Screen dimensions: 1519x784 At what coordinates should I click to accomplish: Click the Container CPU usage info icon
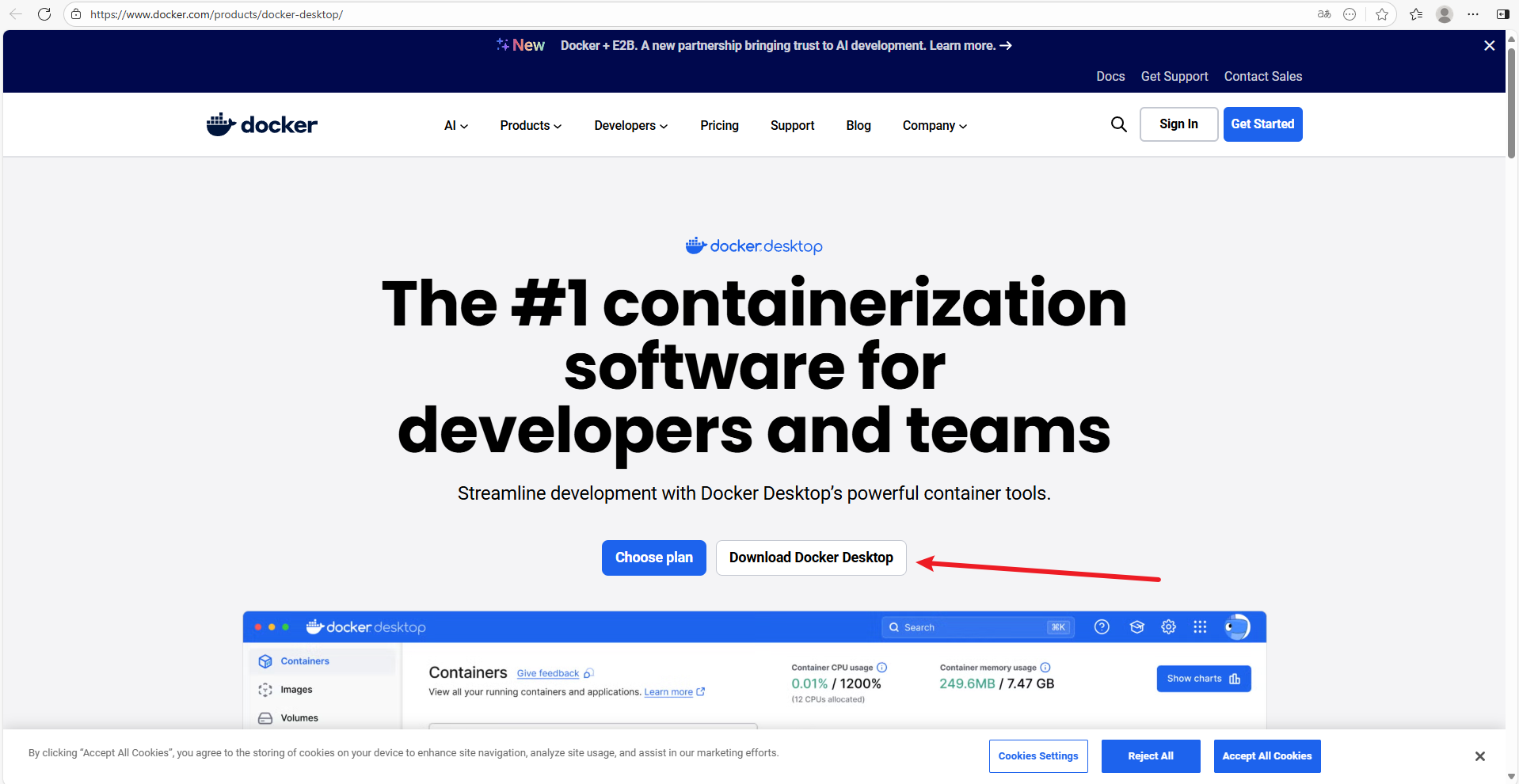pos(881,668)
